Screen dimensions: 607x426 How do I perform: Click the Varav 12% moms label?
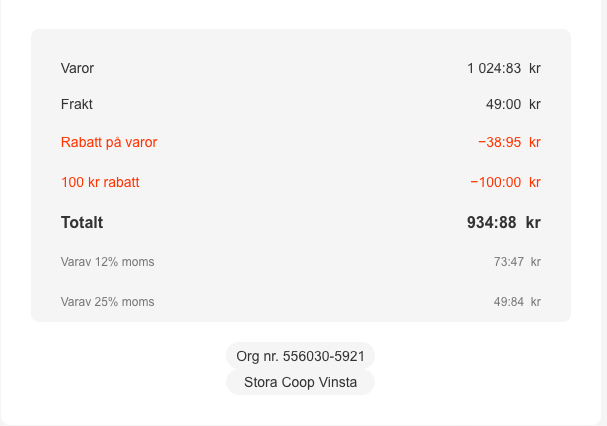click(108, 262)
